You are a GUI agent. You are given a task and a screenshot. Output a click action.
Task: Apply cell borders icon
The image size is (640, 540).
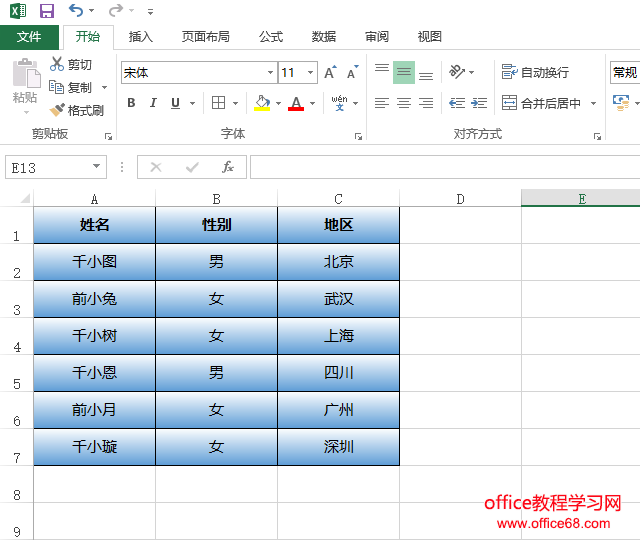(x=218, y=102)
